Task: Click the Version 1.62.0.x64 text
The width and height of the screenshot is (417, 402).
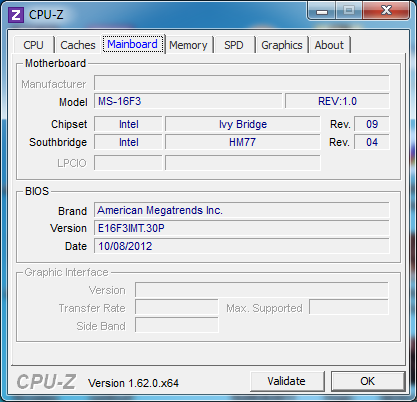Action: point(133,383)
